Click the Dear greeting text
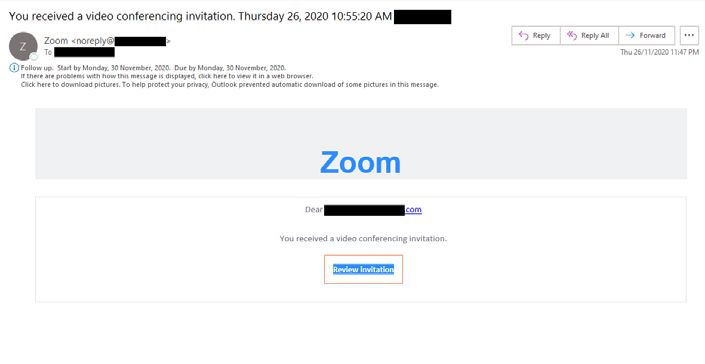Image resolution: width=705 pixels, height=364 pixels. pyautogui.click(x=313, y=210)
